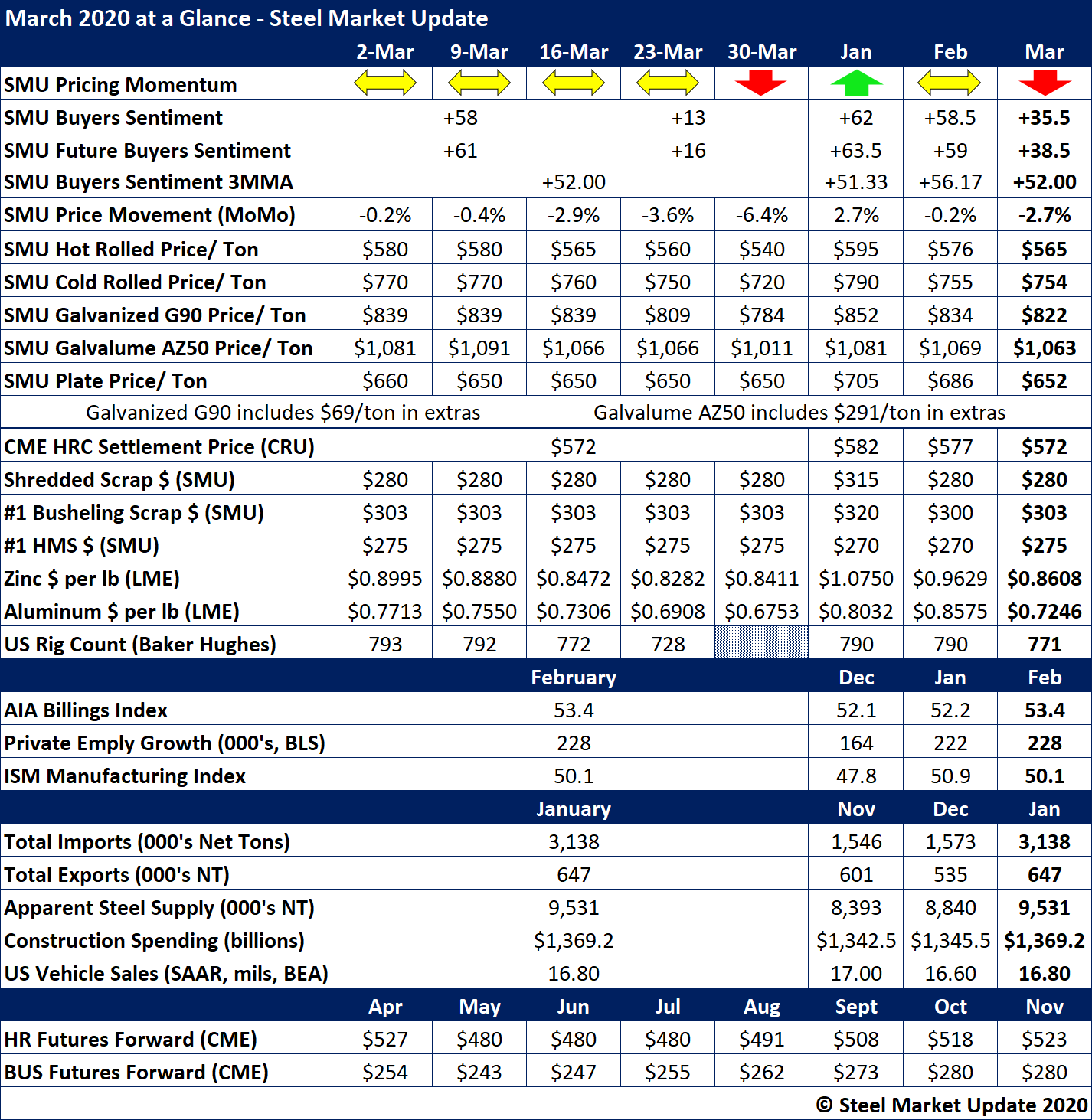The width and height of the screenshot is (1092, 1120).
Task: Click the red down arrow under Mar
Action: 1045,83
